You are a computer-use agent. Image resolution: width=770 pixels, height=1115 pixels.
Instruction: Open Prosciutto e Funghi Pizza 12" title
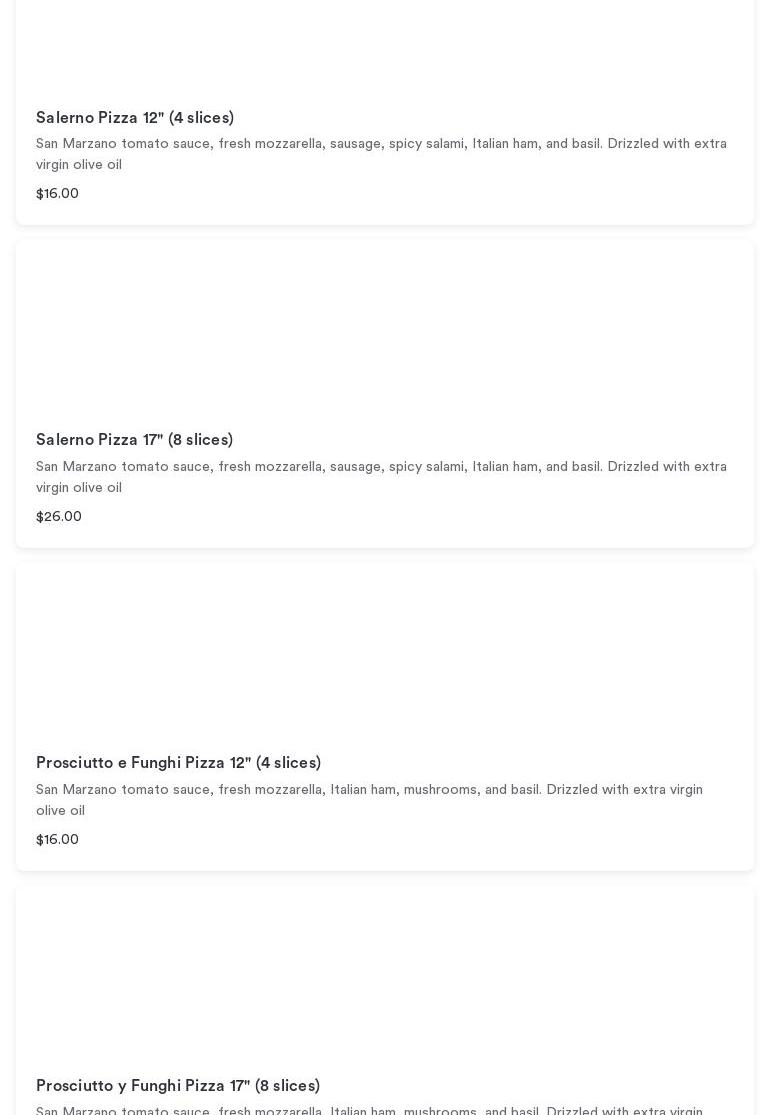pyautogui.click(x=178, y=763)
